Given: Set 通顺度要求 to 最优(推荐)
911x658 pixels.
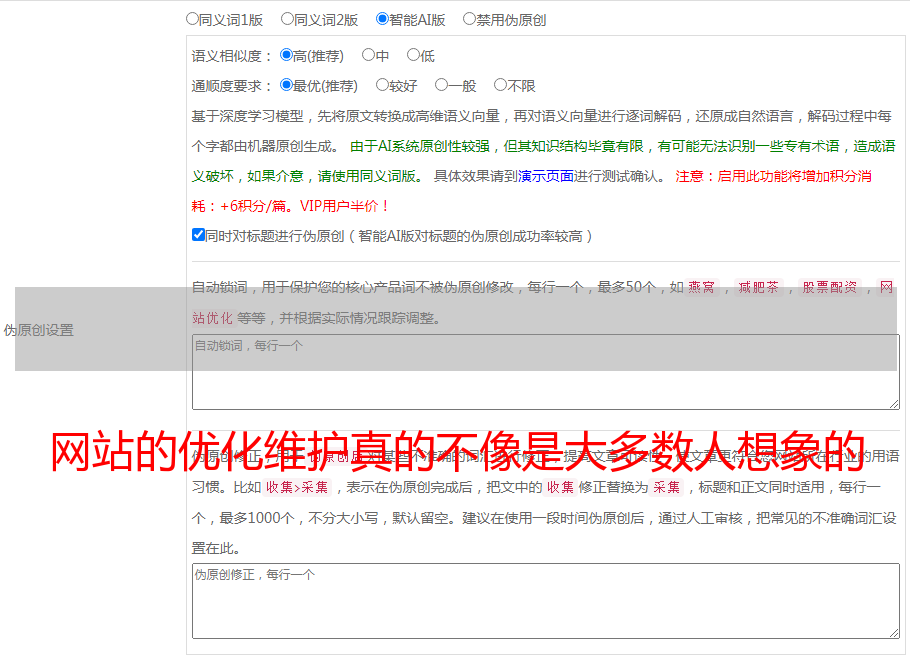Looking at the screenshot, I should coord(286,85).
